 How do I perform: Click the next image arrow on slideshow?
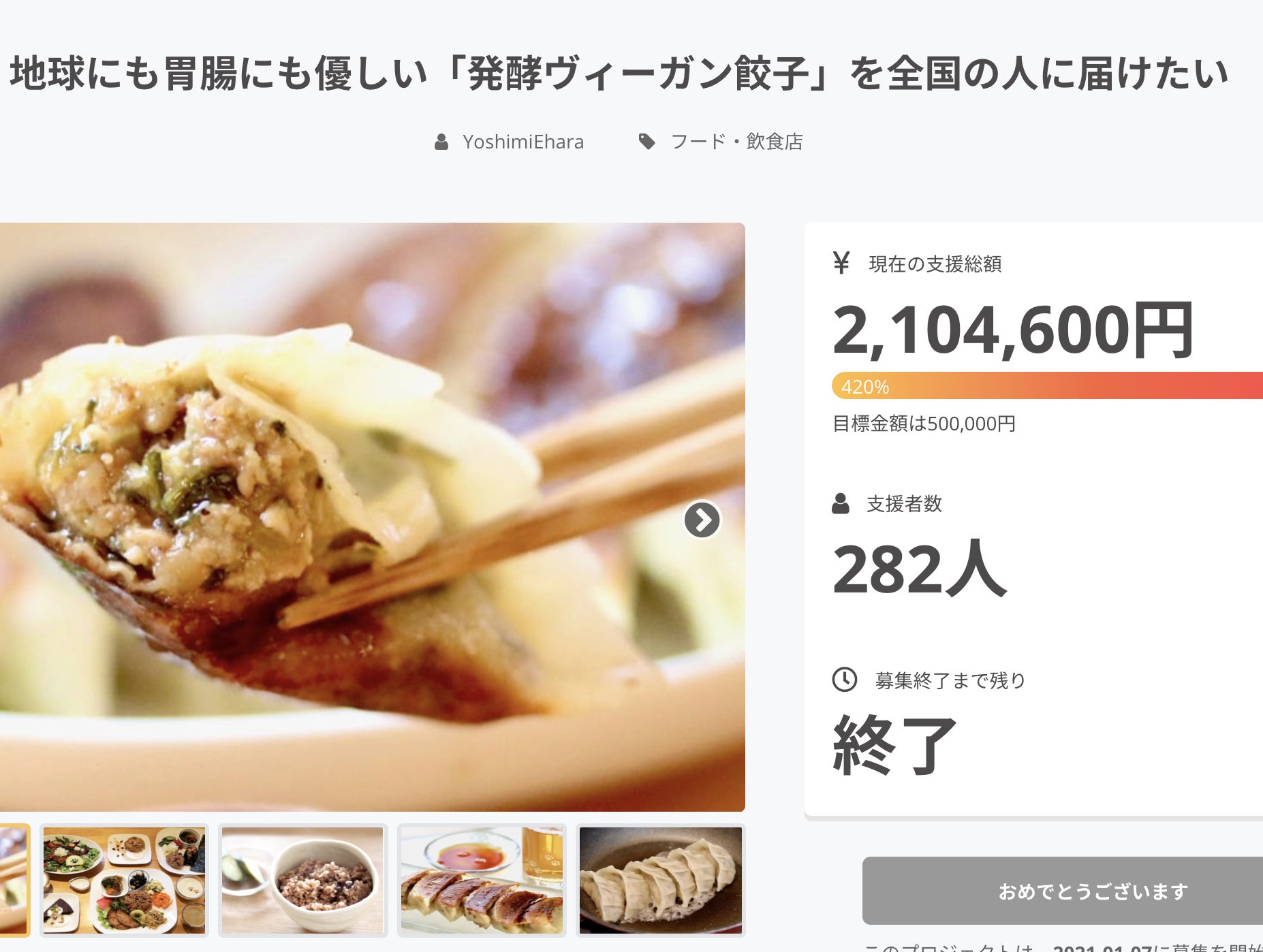(702, 520)
